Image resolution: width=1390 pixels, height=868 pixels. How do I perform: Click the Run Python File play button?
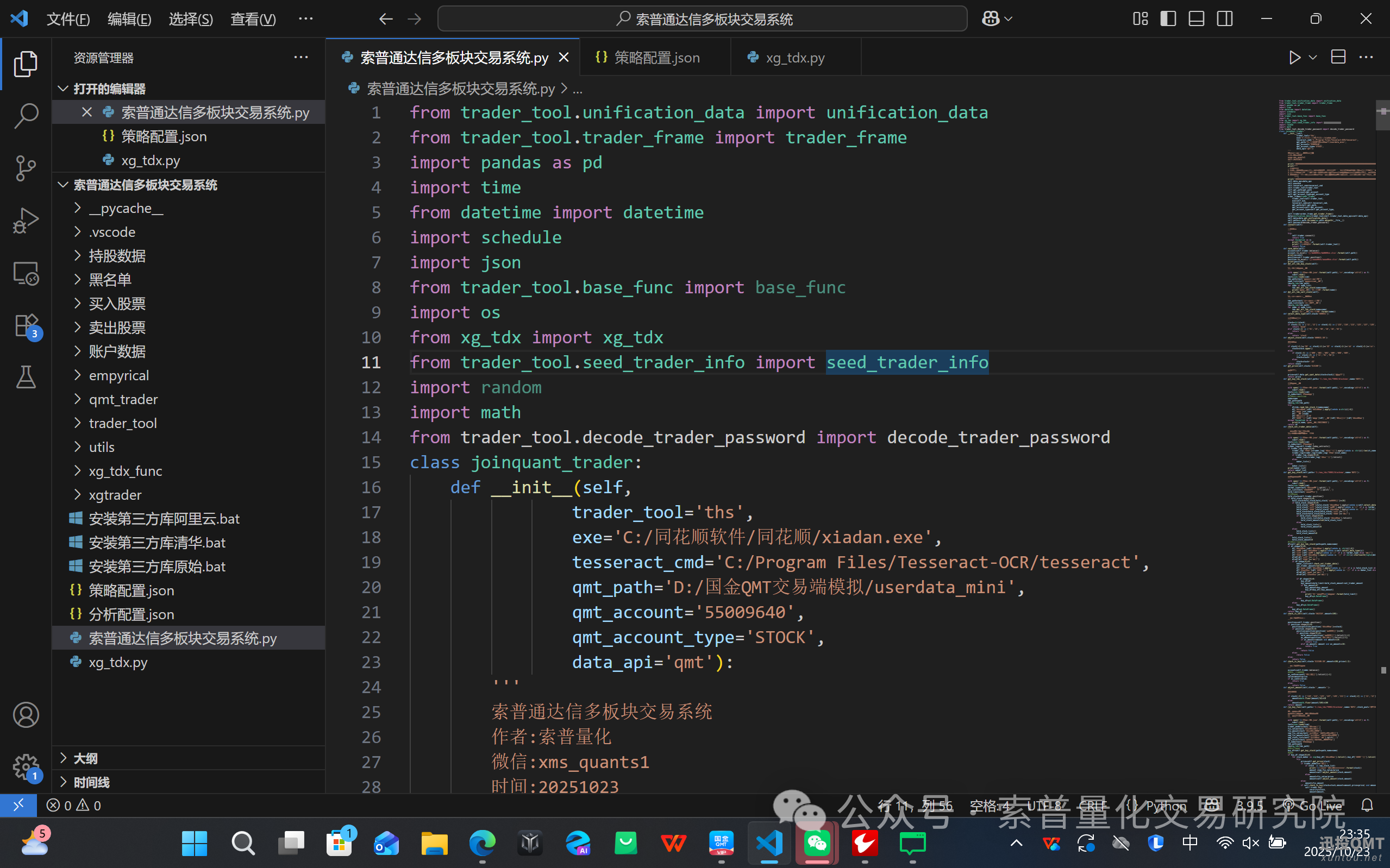1294,58
